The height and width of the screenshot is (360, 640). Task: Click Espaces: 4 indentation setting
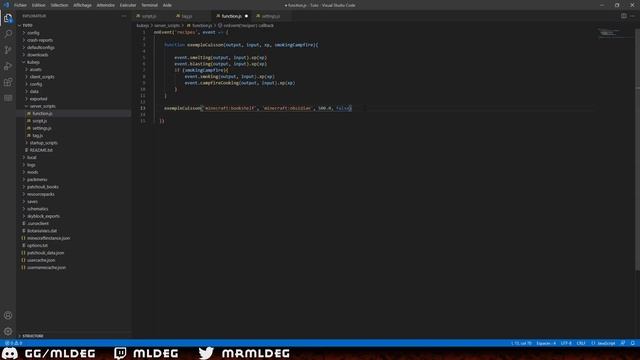[x=546, y=343]
